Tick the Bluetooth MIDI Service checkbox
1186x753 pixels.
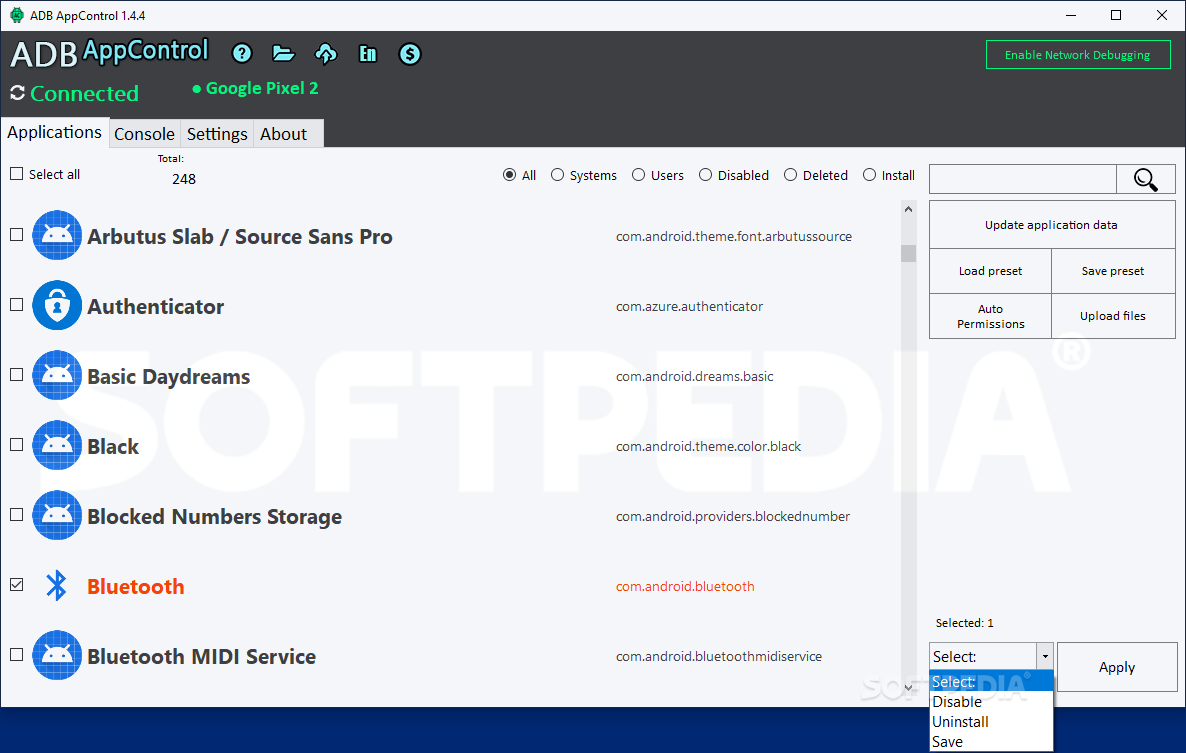pyautogui.click(x=17, y=655)
